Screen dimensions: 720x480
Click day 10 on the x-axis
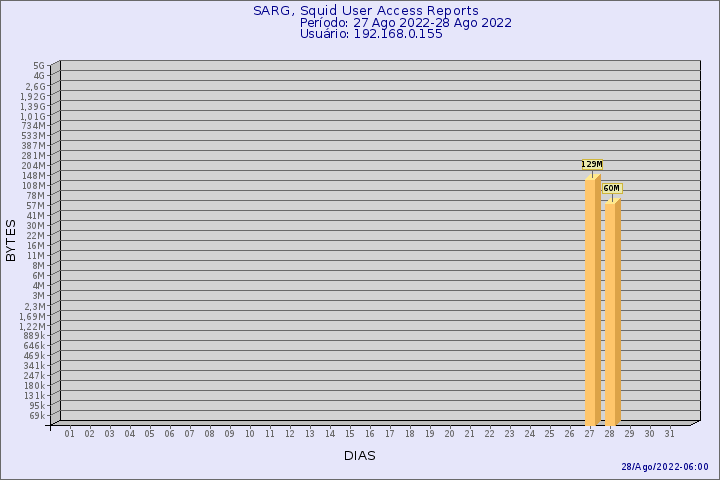(x=249, y=434)
